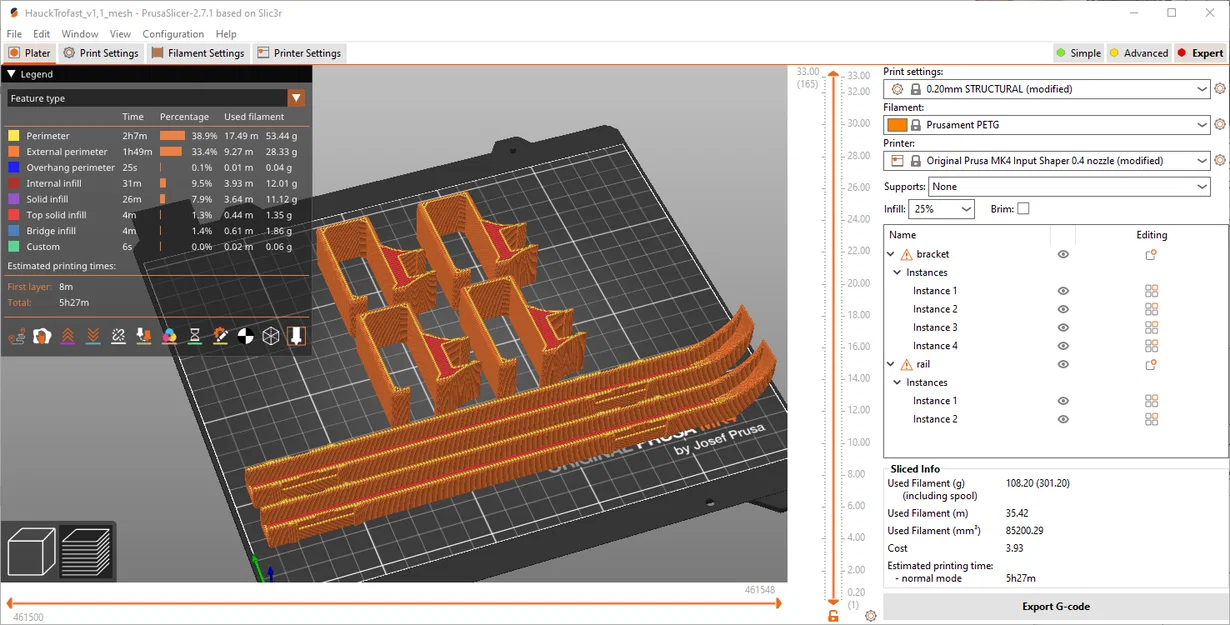
Task: Toggle Tool changes icon in legend toolbar
Action: coord(144,336)
